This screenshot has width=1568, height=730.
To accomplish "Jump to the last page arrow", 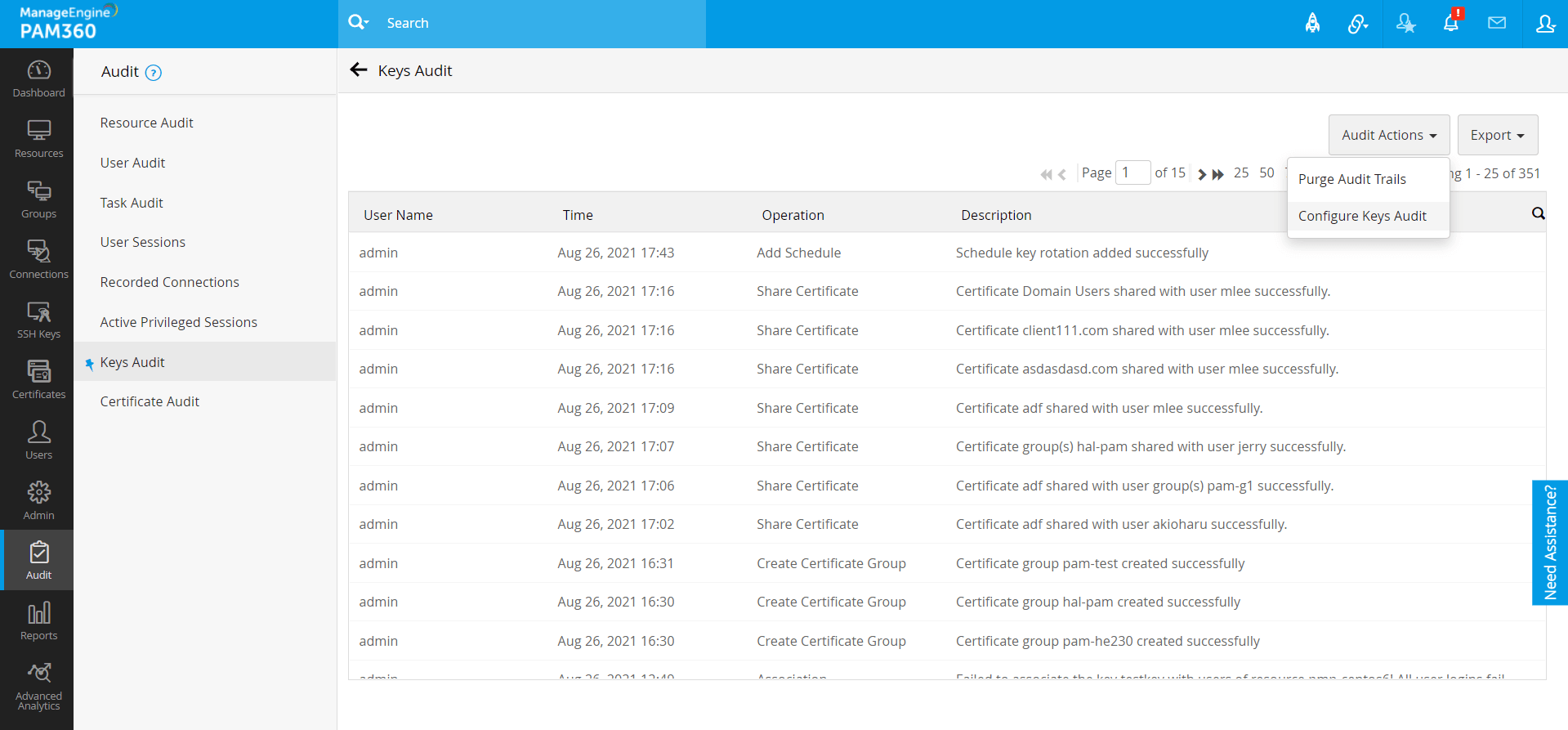I will tap(1217, 174).
